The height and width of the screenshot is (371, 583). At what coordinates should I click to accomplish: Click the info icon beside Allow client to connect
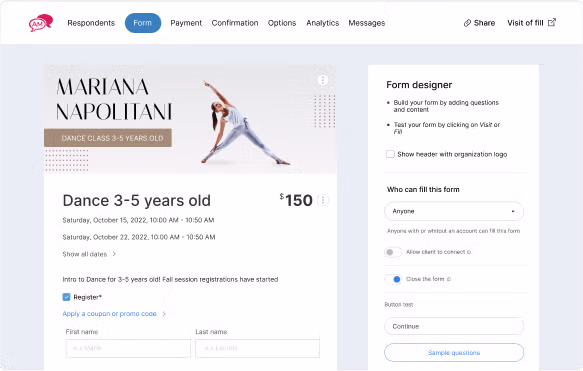pyautogui.click(x=469, y=252)
